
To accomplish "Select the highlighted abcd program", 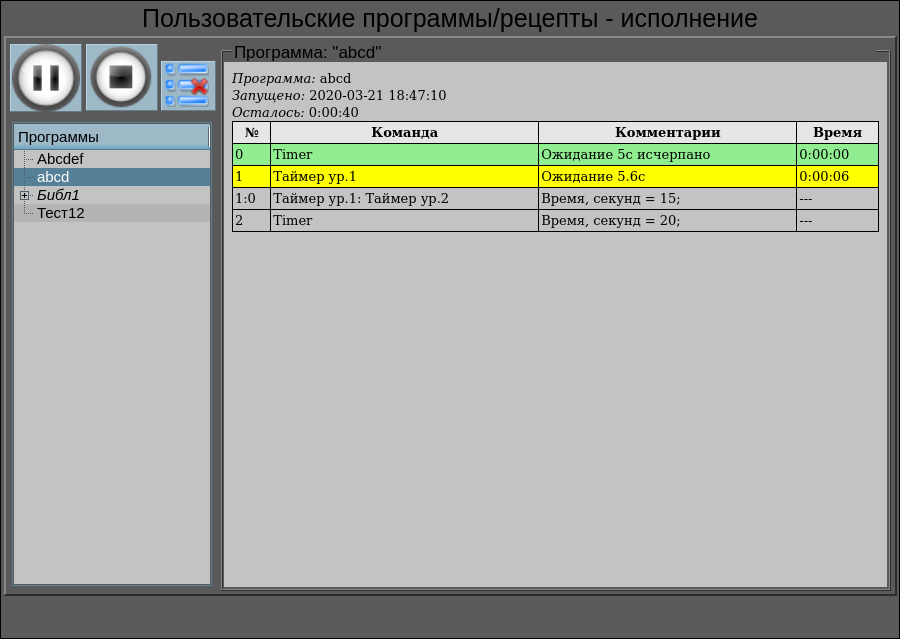I will coord(53,177).
